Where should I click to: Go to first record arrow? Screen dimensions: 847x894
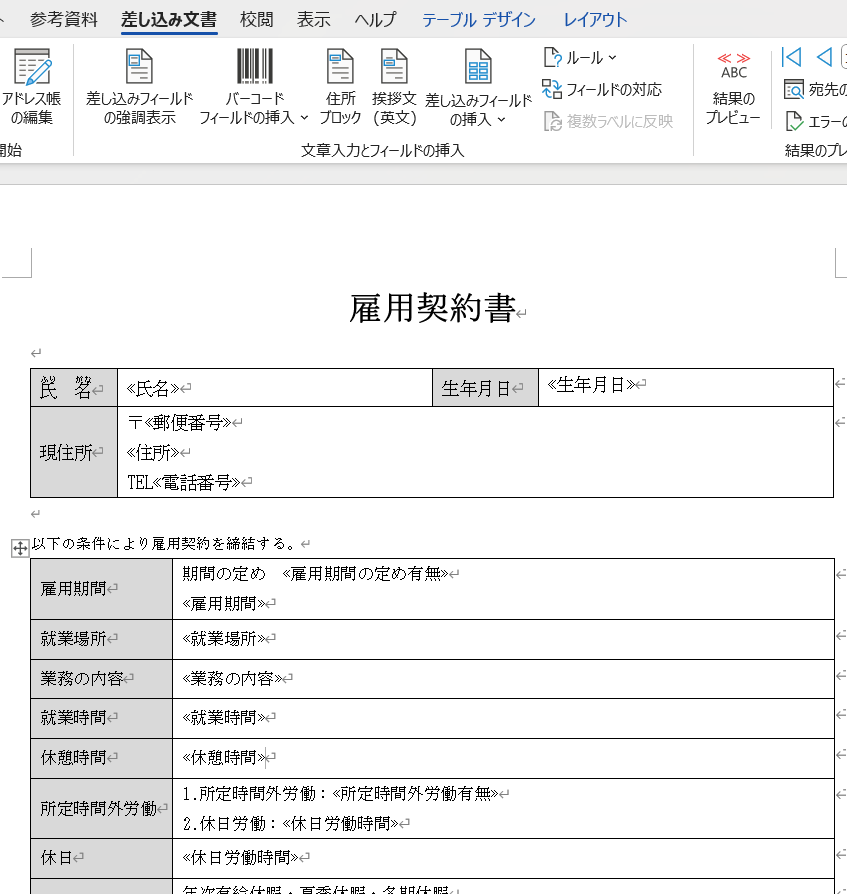(791, 57)
